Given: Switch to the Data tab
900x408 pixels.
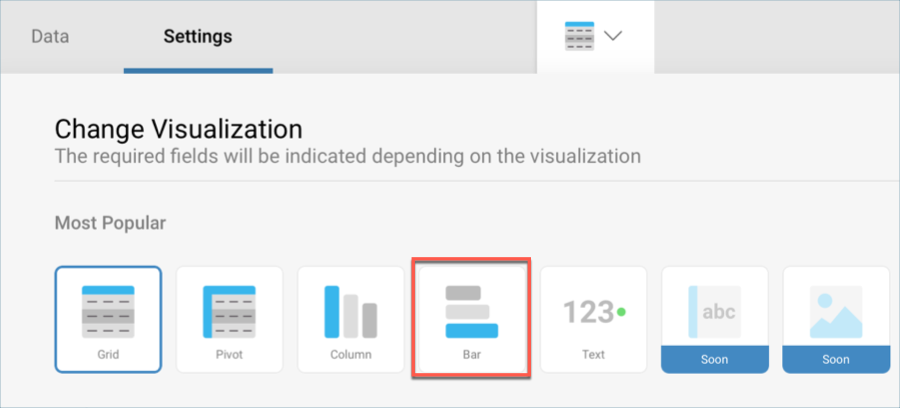Looking at the screenshot, I should (x=51, y=36).
